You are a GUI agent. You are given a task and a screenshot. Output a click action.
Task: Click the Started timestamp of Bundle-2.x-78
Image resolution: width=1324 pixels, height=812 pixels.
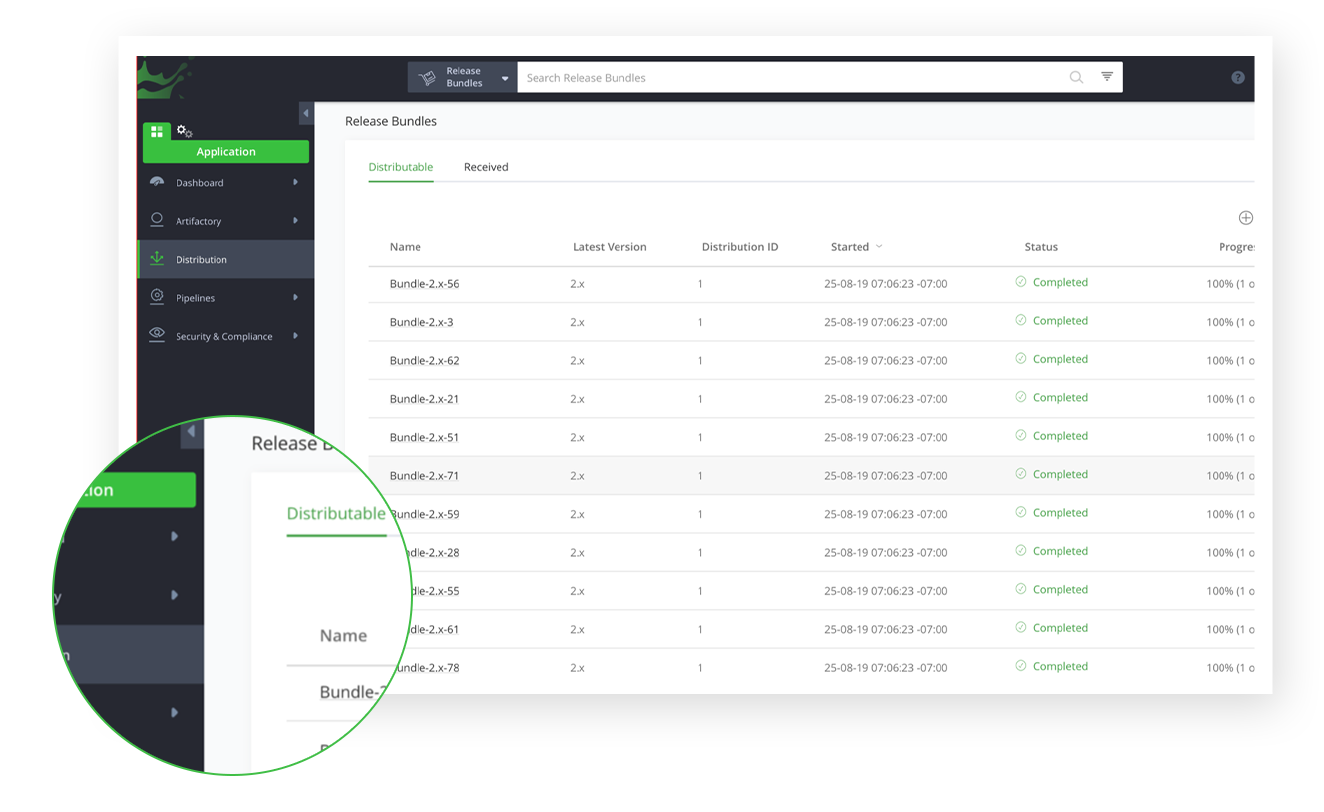point(886,668)
